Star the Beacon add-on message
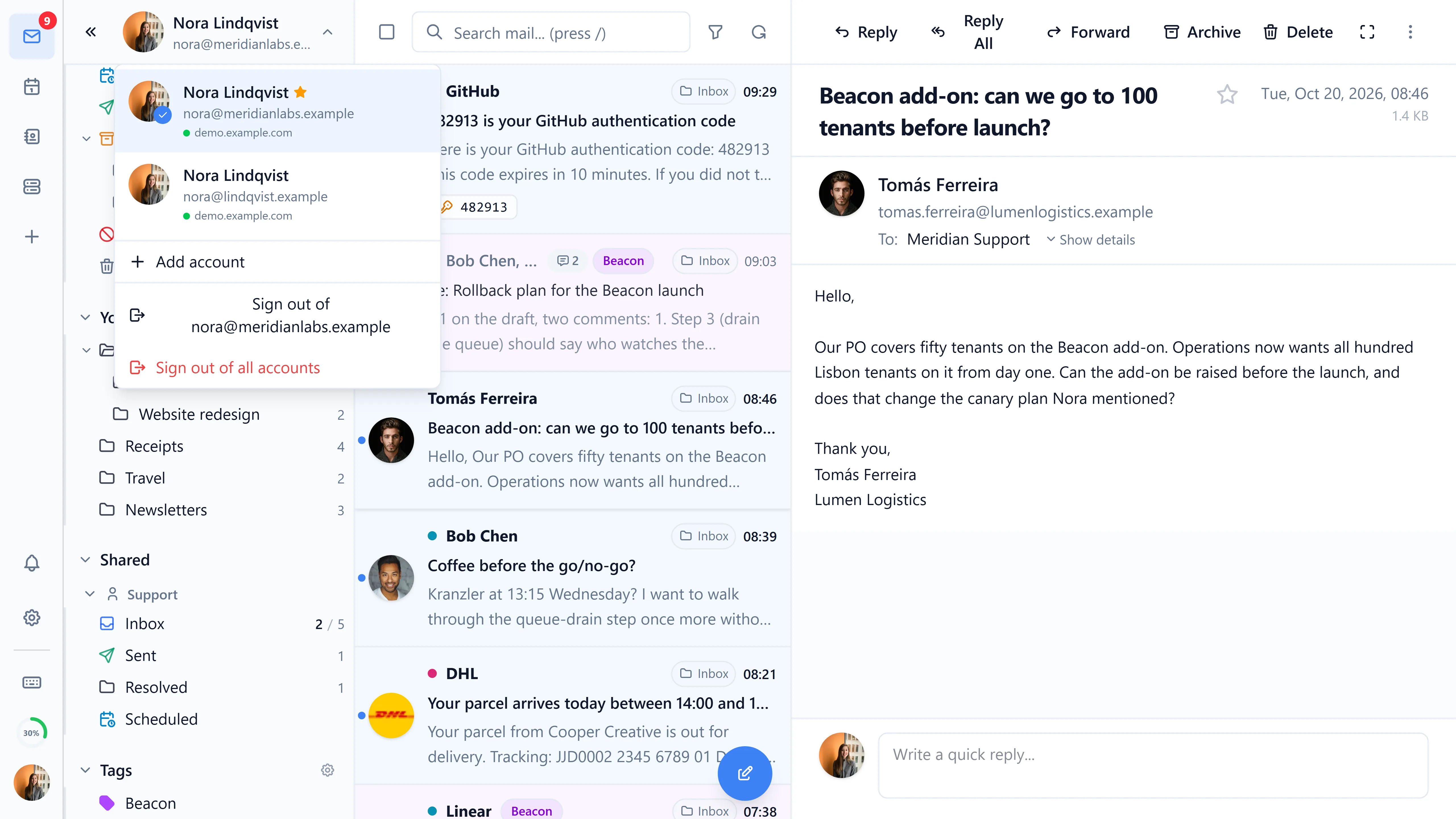The width and height of the screenshot is (1456, 819). point(1227,94)
